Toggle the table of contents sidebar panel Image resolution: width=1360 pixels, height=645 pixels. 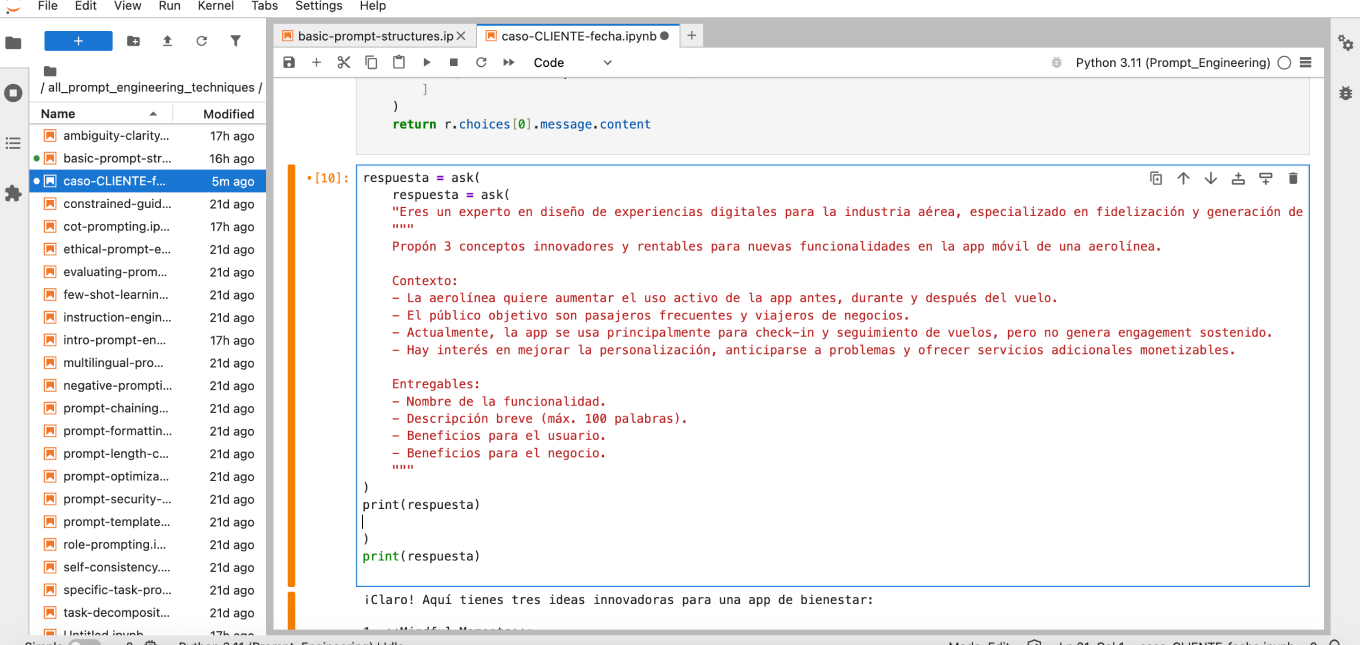coord(13,143)
